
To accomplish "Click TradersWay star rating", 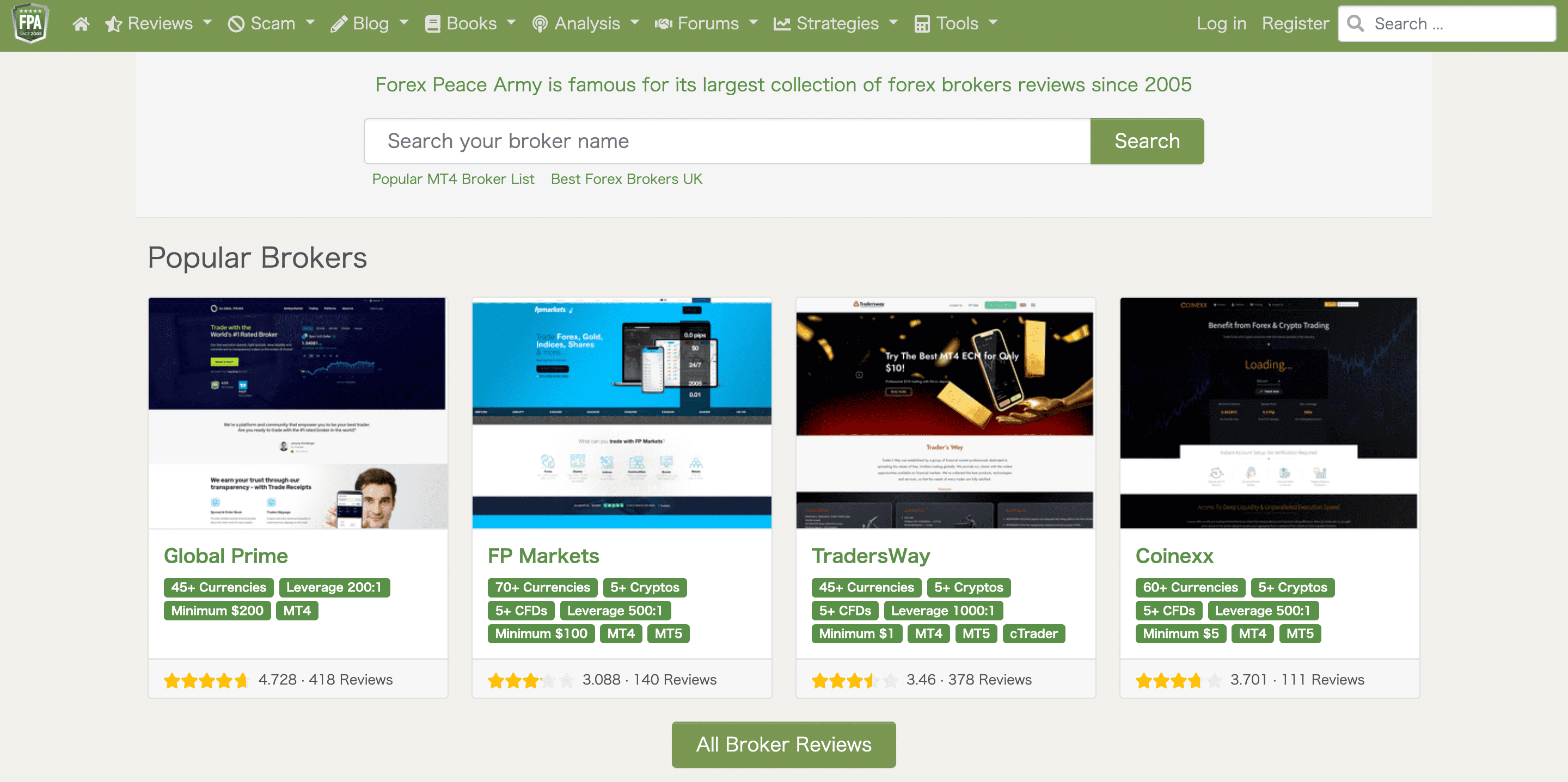I will point(854,680).
